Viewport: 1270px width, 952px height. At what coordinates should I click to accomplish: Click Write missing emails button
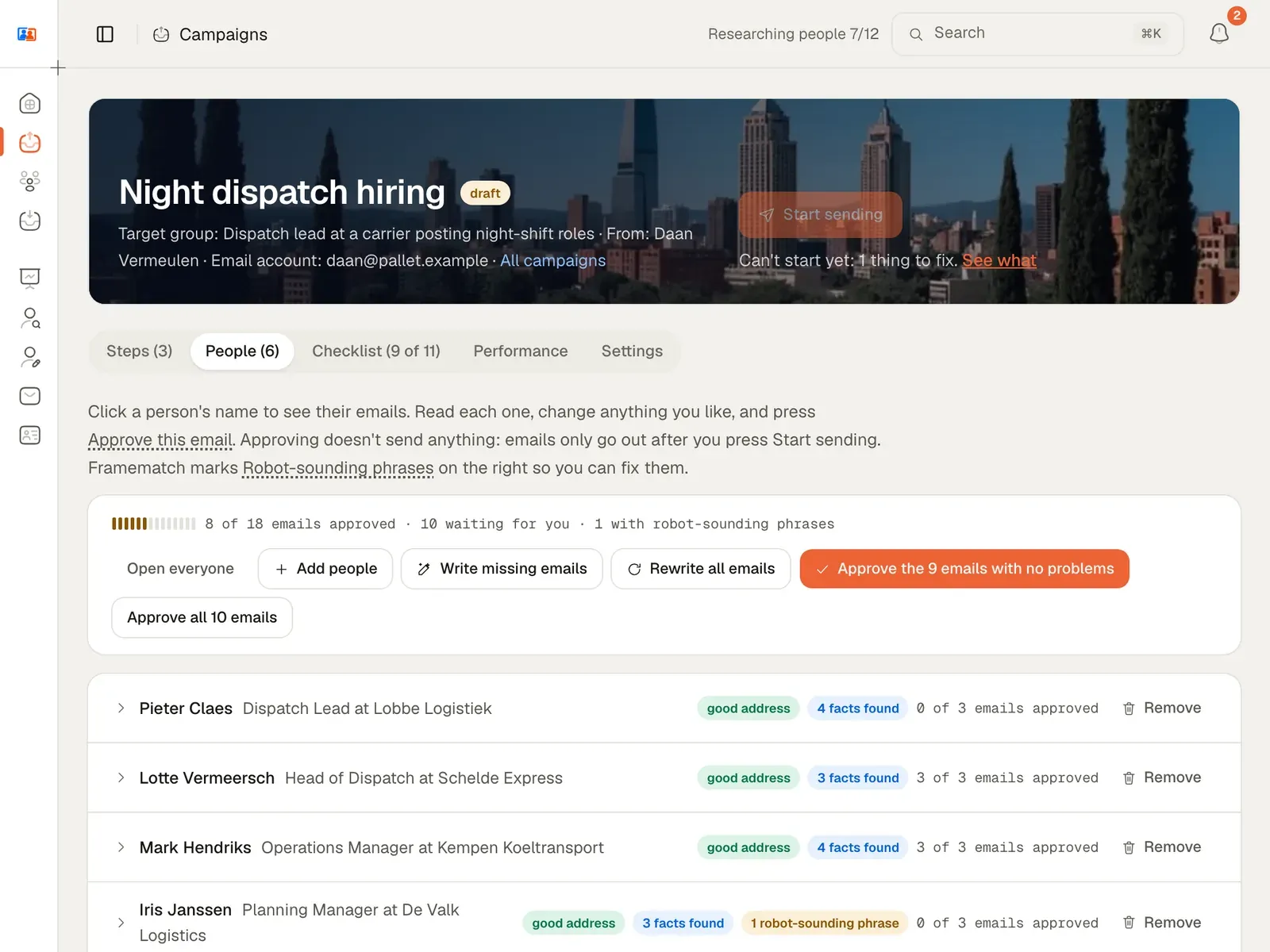coord(502,569)
